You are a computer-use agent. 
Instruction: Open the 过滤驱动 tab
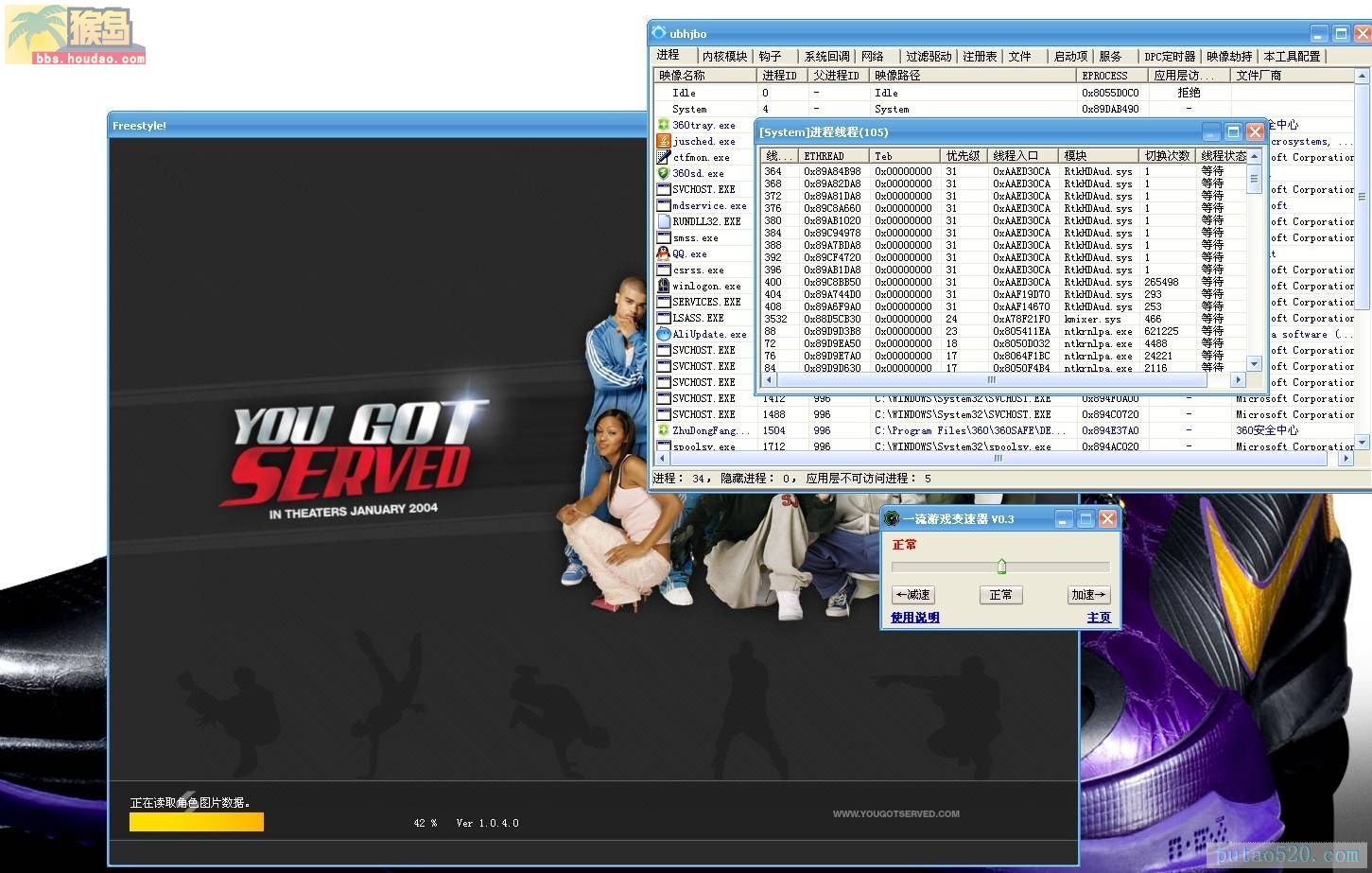pyautogui.click(x=929, y=56)
